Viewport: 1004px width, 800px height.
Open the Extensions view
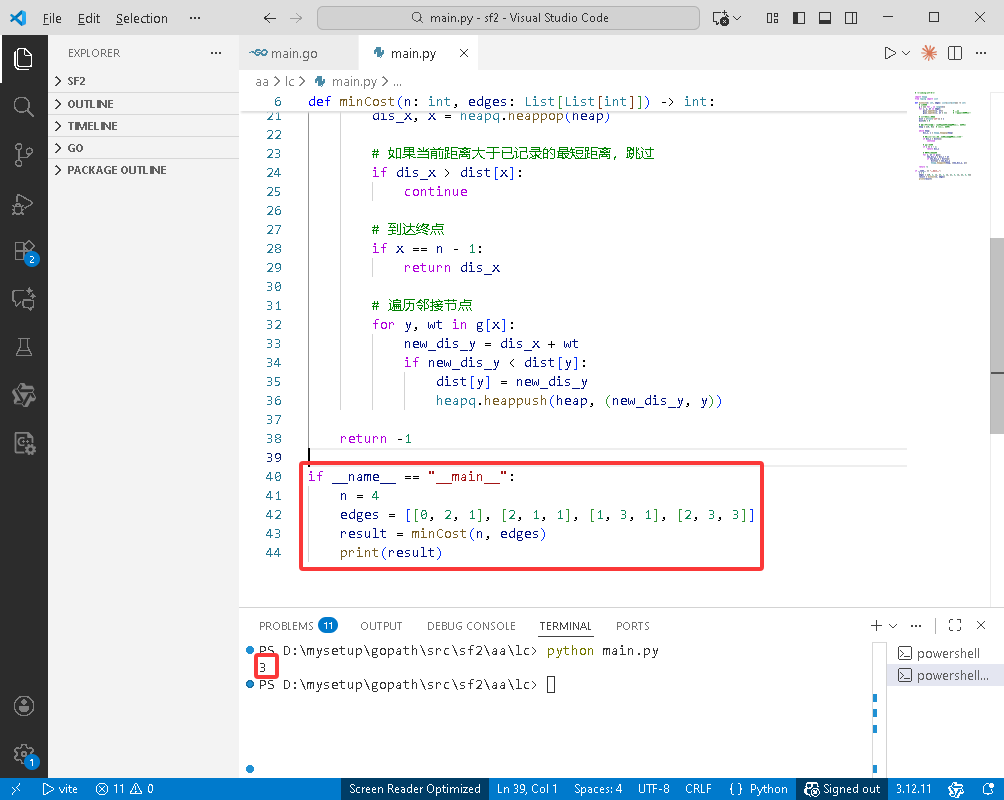click(x=24, y=251)
